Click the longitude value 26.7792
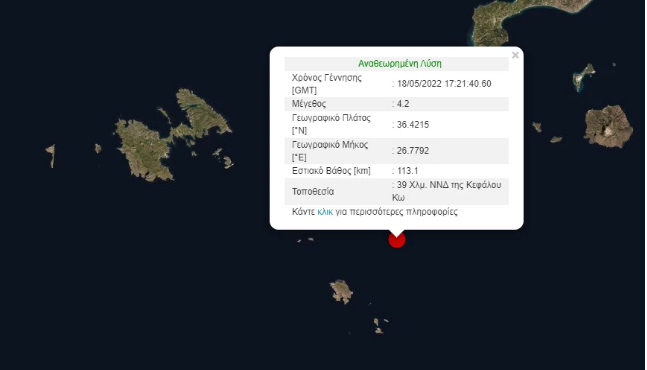The width and height of the screenshot is (647, 370). click(x=413, y=151)
